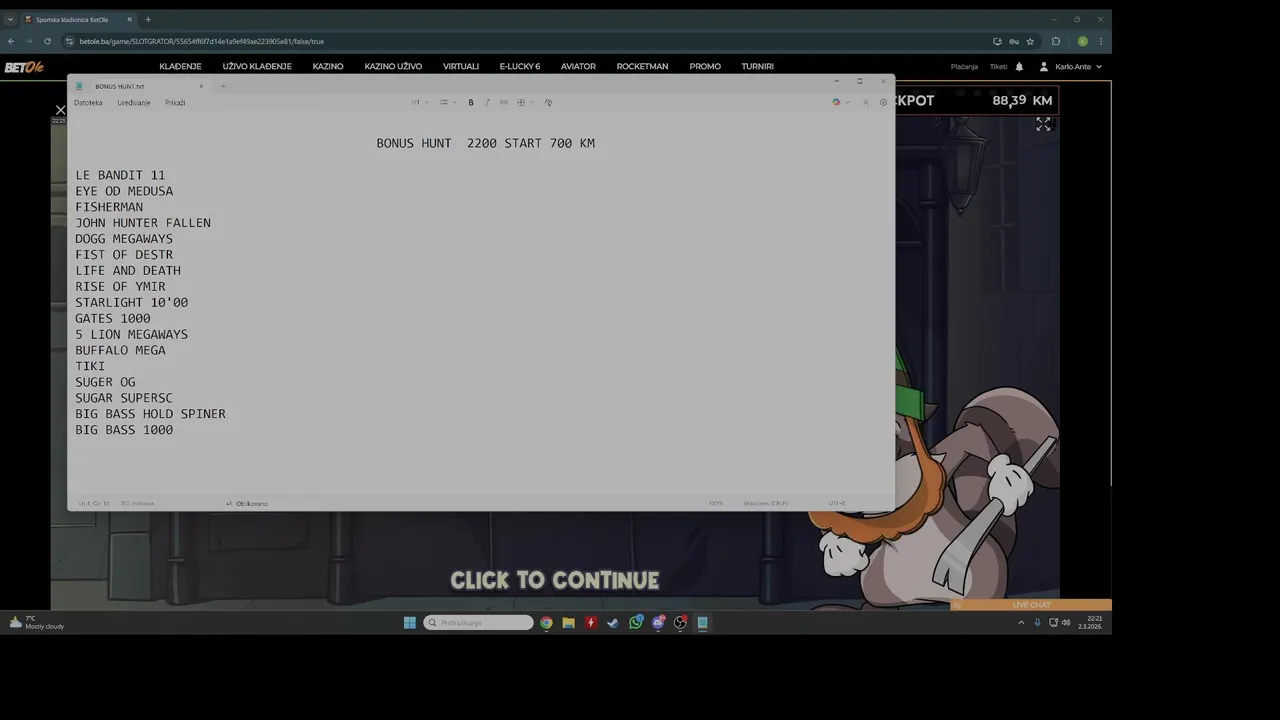Toggle fullscreen for the slot game
Image resolution: width=1280 pixels, height=720 pixels.
pos(1043,124)
